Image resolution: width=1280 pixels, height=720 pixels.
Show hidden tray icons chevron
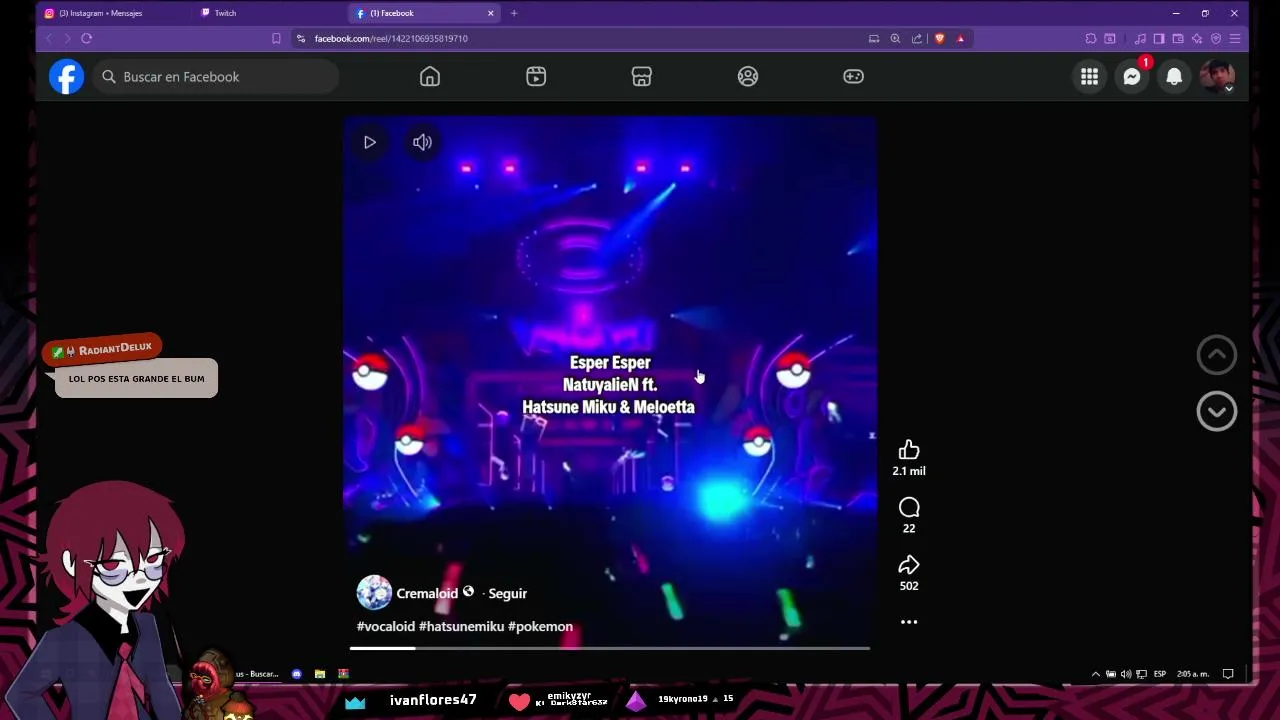(x=1096, y=674)
